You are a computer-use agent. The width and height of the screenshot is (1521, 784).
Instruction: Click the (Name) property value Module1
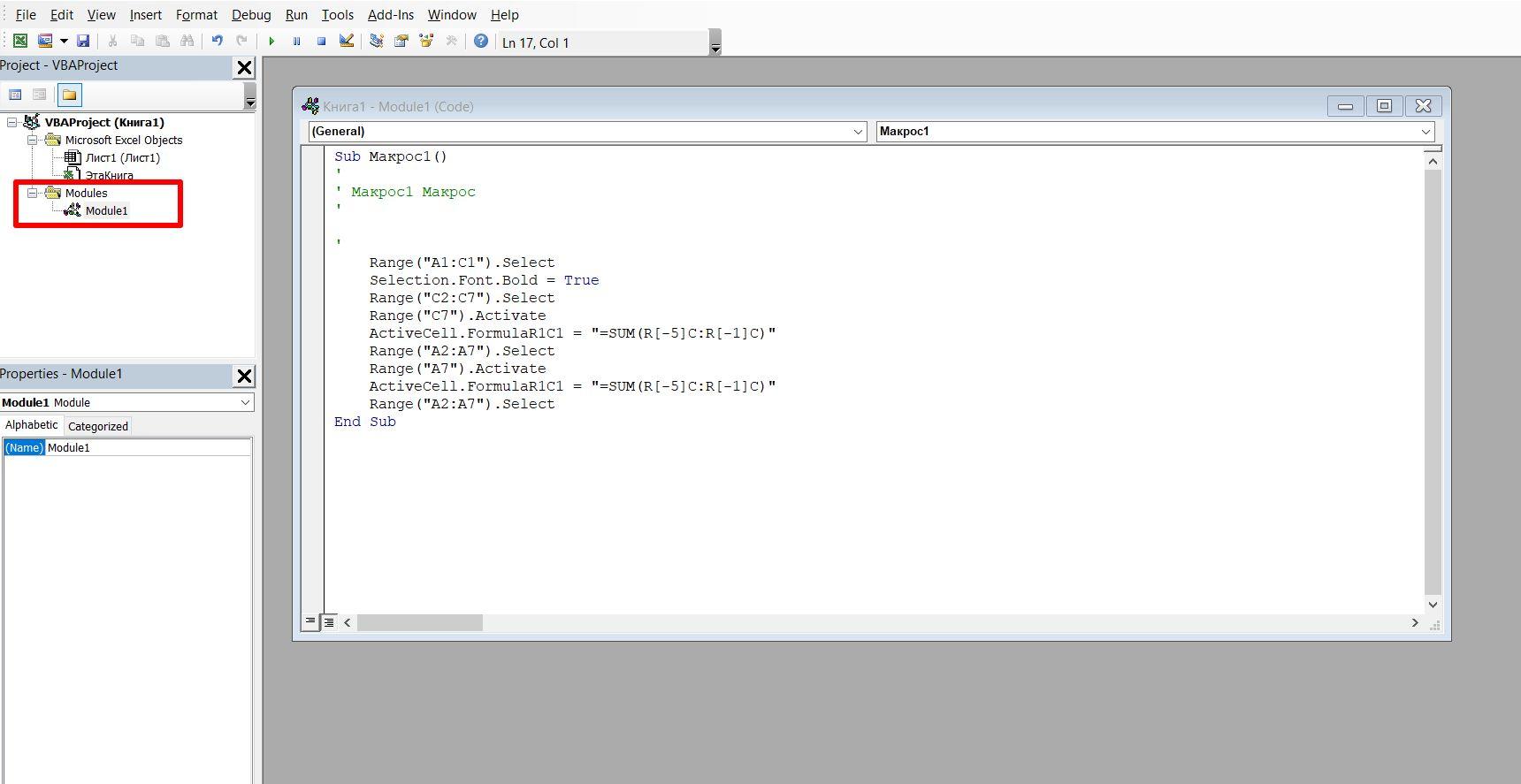pyautogui.click(x=148, y=447)
